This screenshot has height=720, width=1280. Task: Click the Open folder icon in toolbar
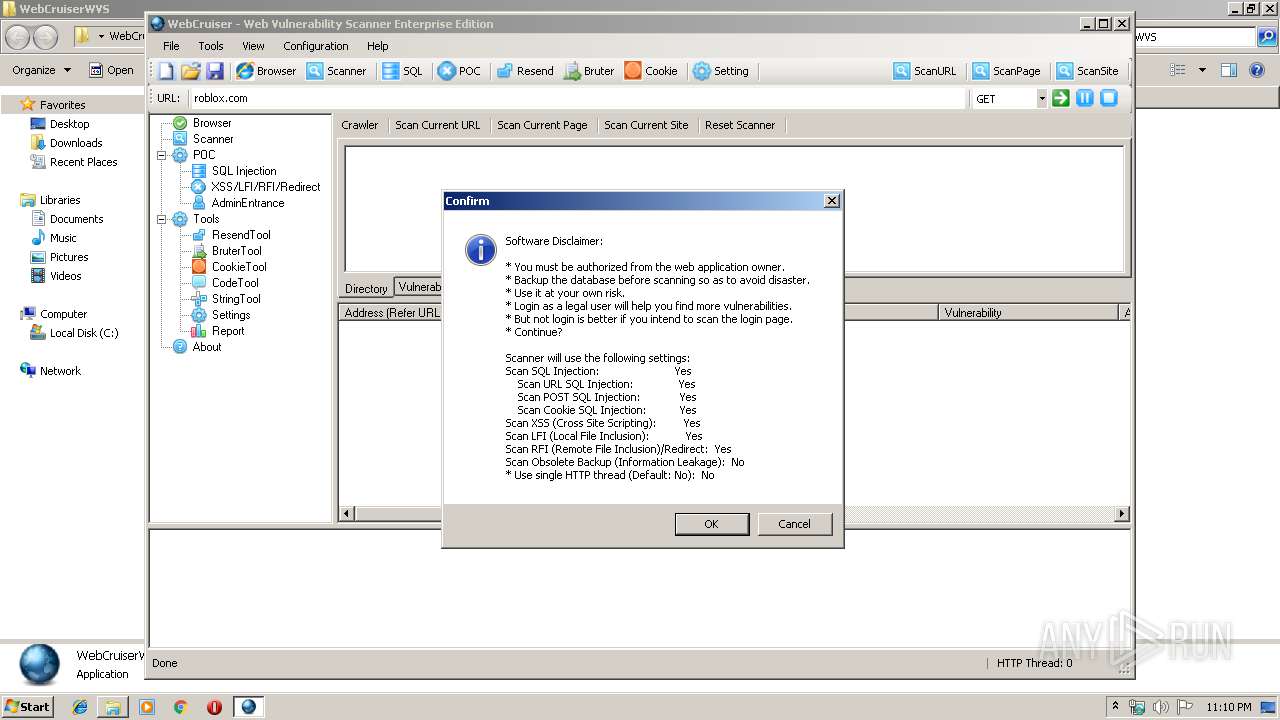tap(190, 71)
